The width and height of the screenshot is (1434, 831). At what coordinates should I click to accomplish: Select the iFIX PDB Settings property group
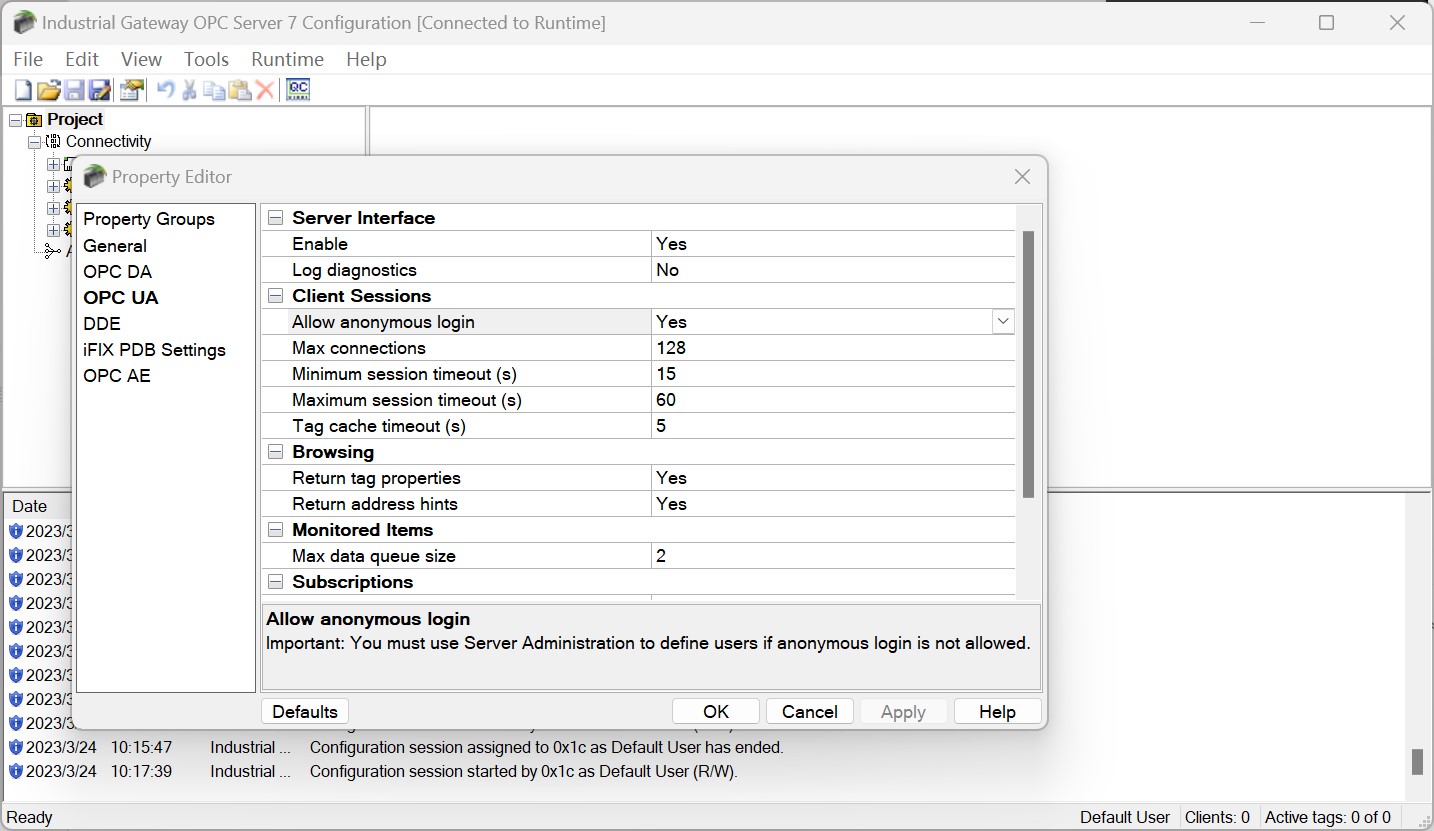pyautogui.click(x=154, y=350)
